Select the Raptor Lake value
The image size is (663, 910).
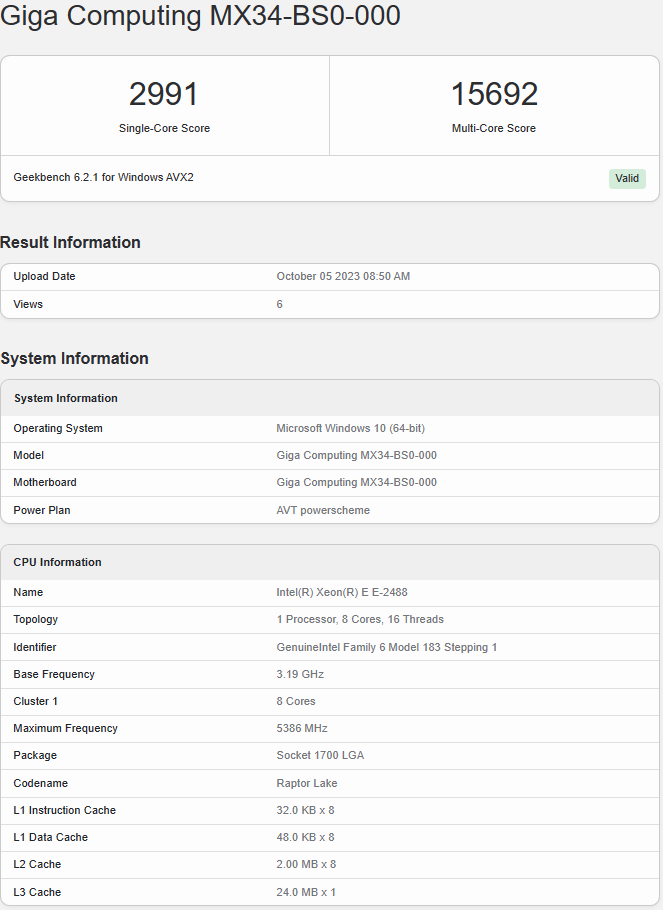pyautogui.click(x=307, y=783)
